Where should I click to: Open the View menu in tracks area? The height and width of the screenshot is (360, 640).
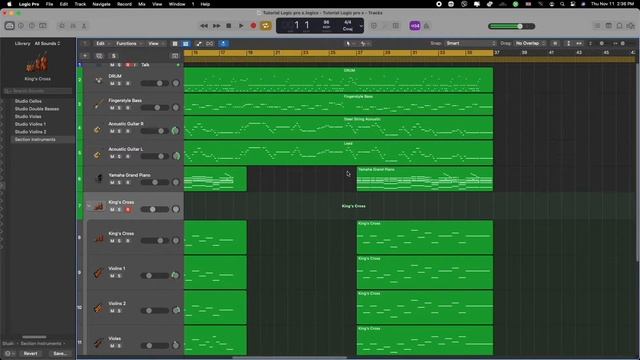point(156,44)
